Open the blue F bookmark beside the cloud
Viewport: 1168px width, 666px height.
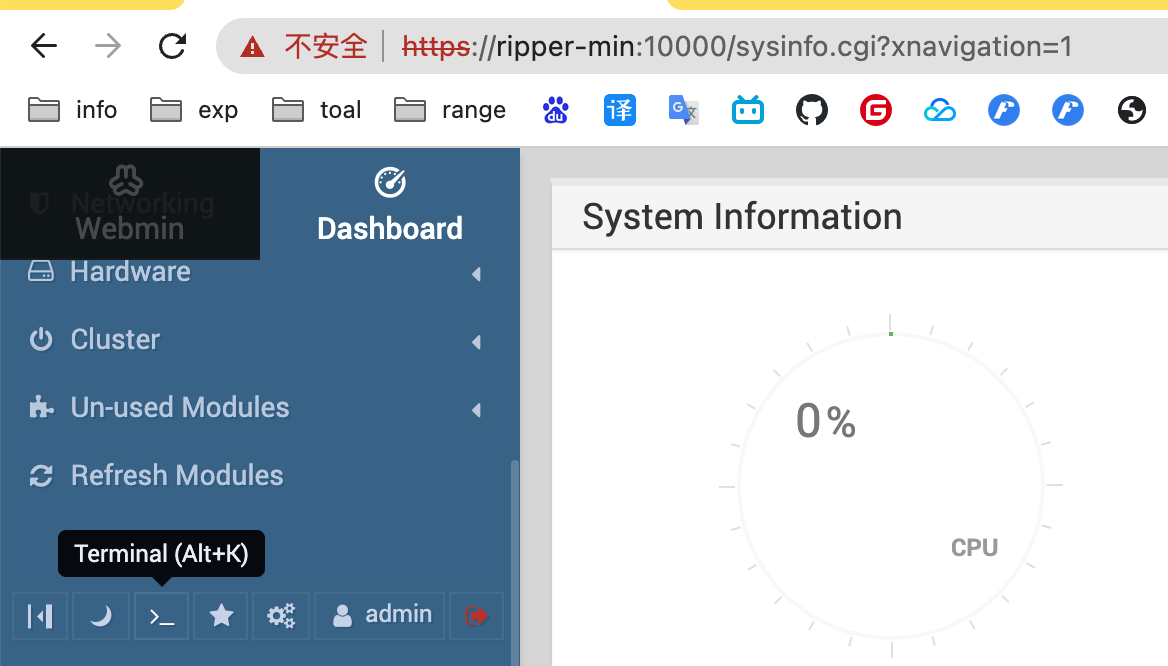tap(1004, 110)
